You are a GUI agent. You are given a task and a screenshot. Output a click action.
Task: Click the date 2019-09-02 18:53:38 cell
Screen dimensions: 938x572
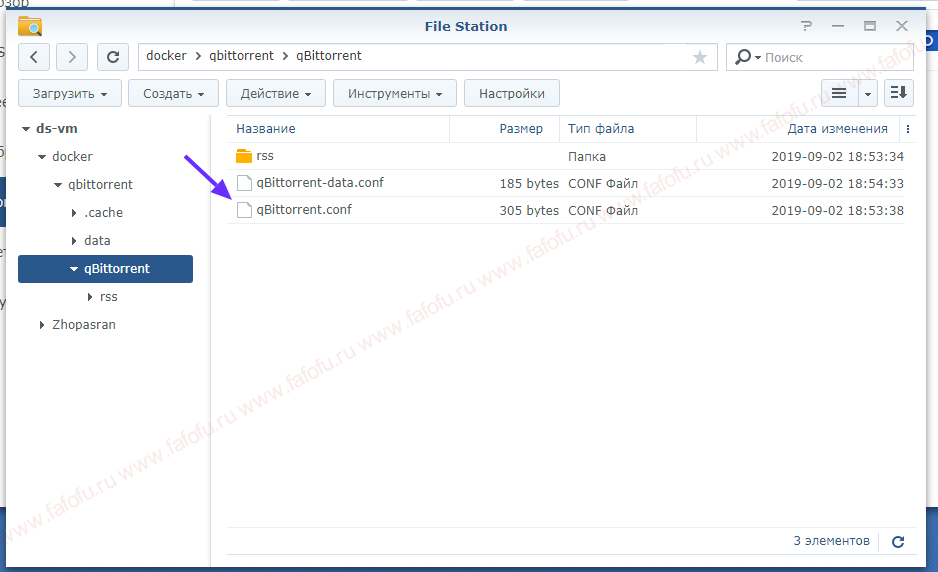coord(838,211)
